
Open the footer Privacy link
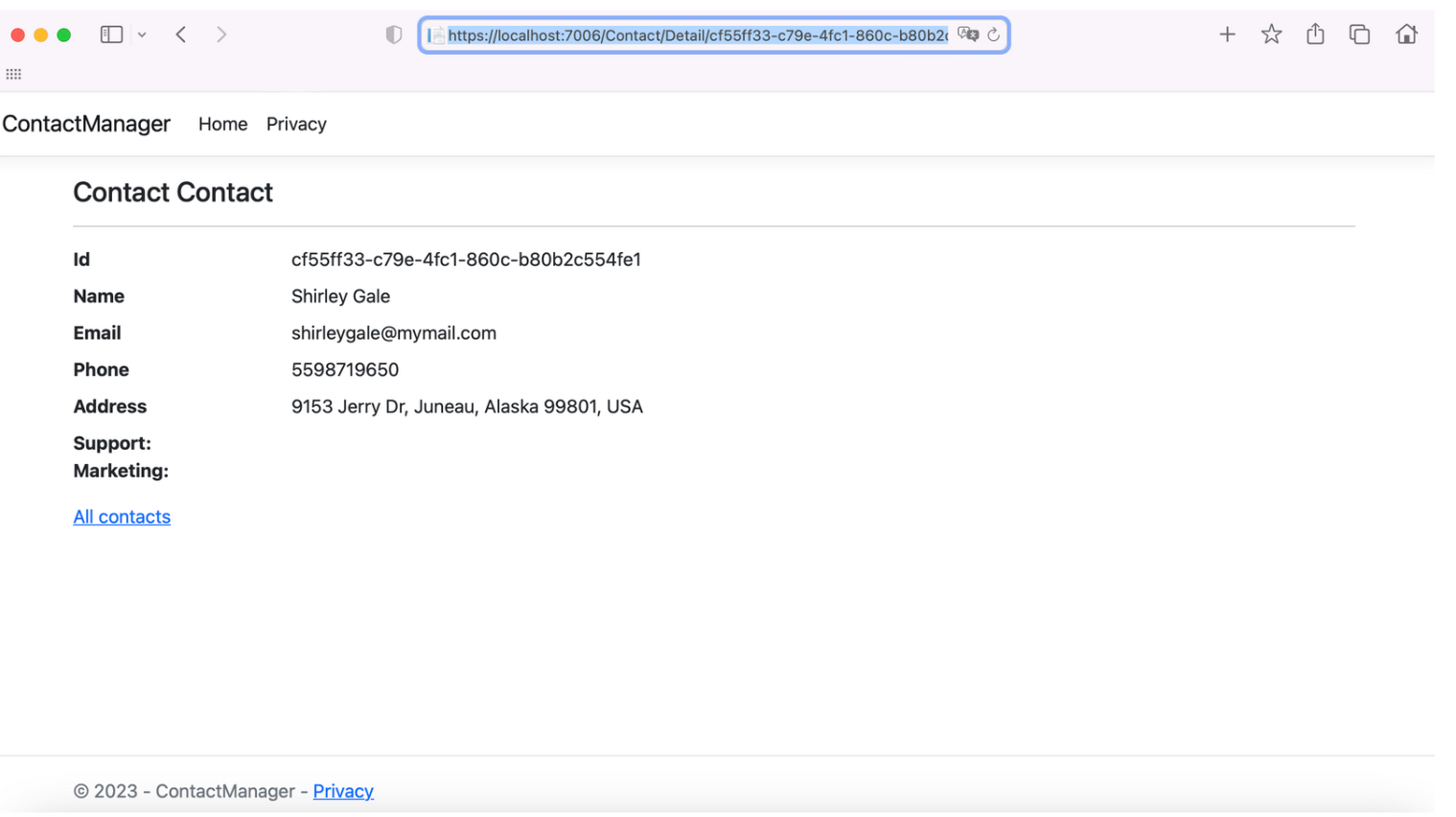click(343, 791)
